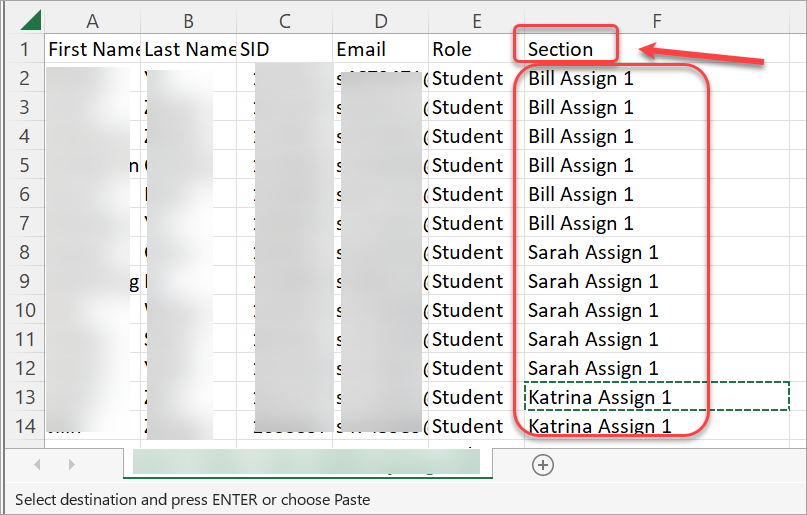Select row 5 header
The image size is (807, 515).
(x=25, y=165)
